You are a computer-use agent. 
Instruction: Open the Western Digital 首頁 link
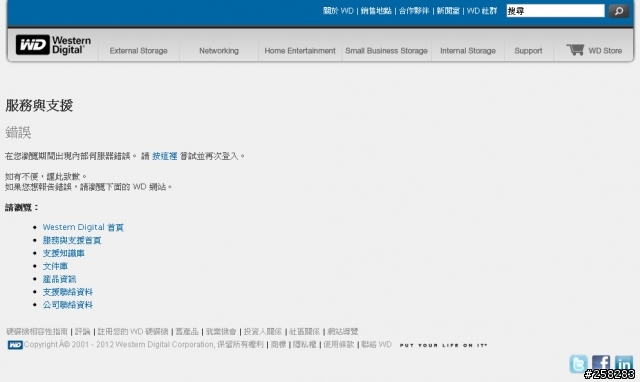(x=83, y=227)
